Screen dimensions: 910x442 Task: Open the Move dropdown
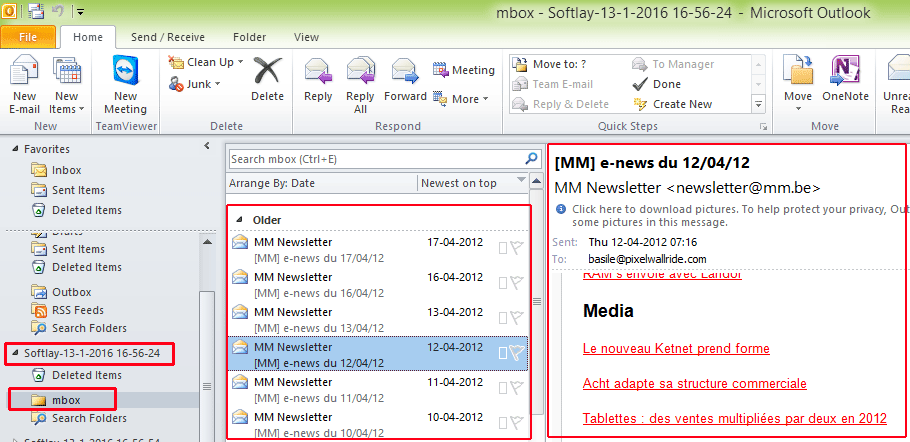coord(798,86)
